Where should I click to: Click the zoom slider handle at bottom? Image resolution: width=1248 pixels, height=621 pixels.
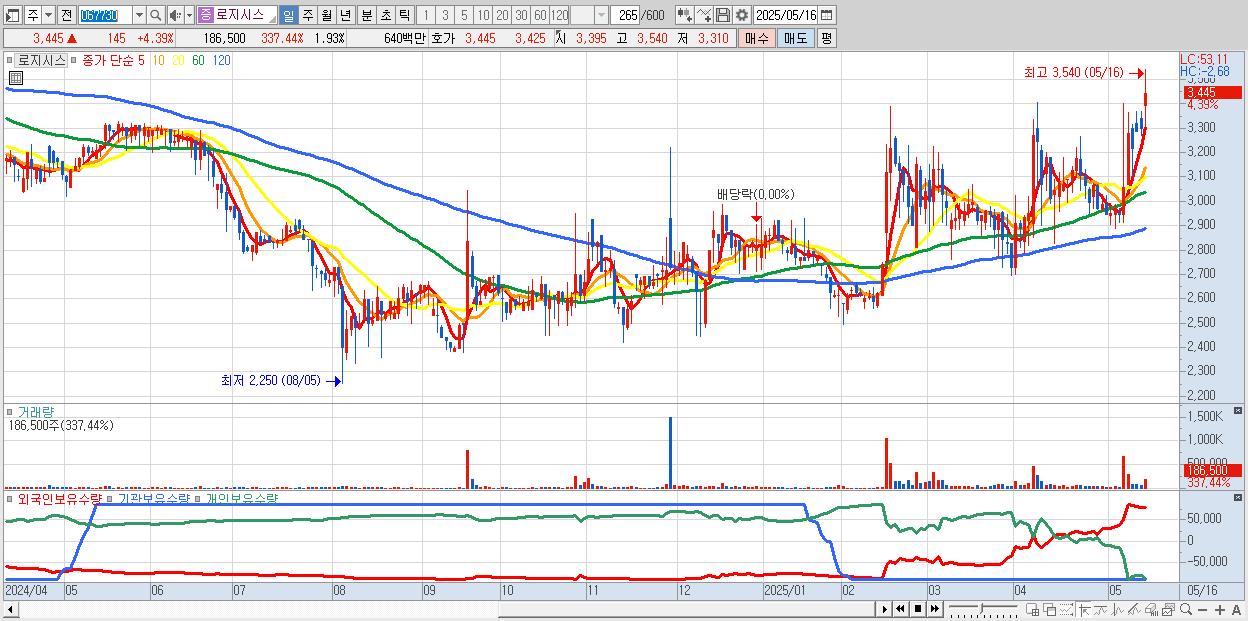click(981, 608)
